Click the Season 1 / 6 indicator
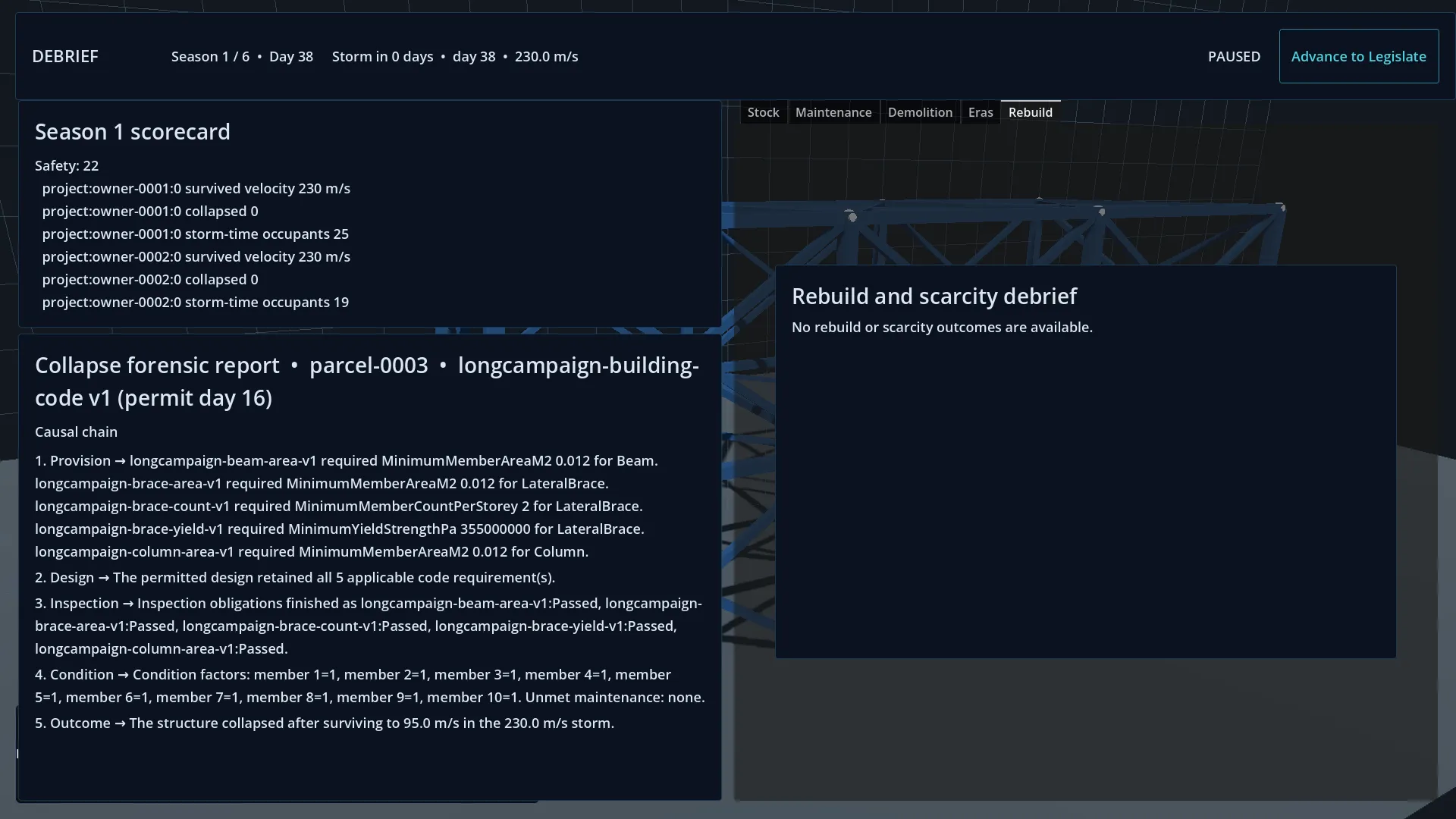This screenshot has width=1456, height=819. [210, 57]
